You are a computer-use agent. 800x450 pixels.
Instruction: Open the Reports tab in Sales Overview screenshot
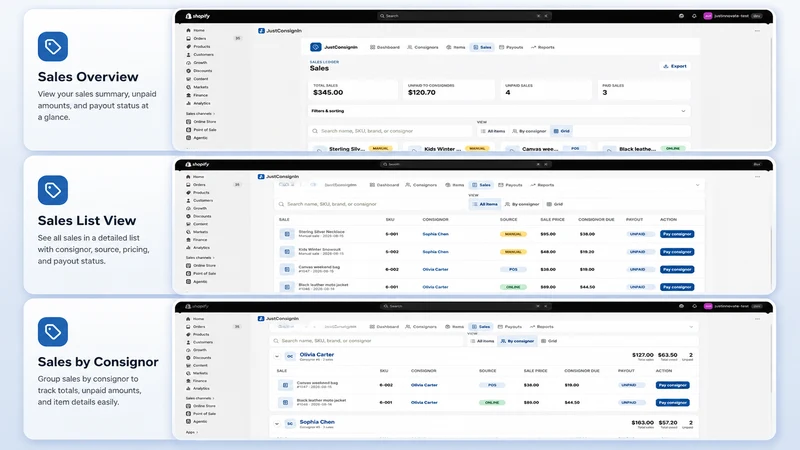542,47
